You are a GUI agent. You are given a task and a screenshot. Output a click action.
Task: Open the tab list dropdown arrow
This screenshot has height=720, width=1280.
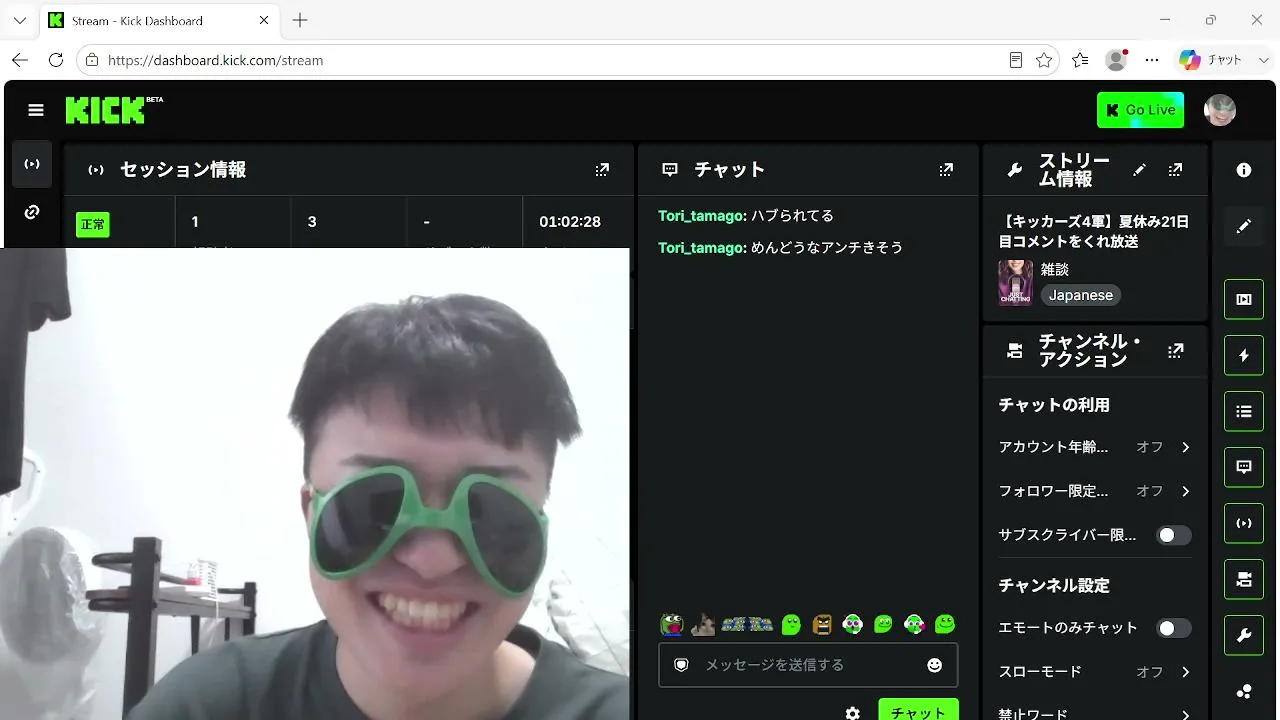point(19,20)
